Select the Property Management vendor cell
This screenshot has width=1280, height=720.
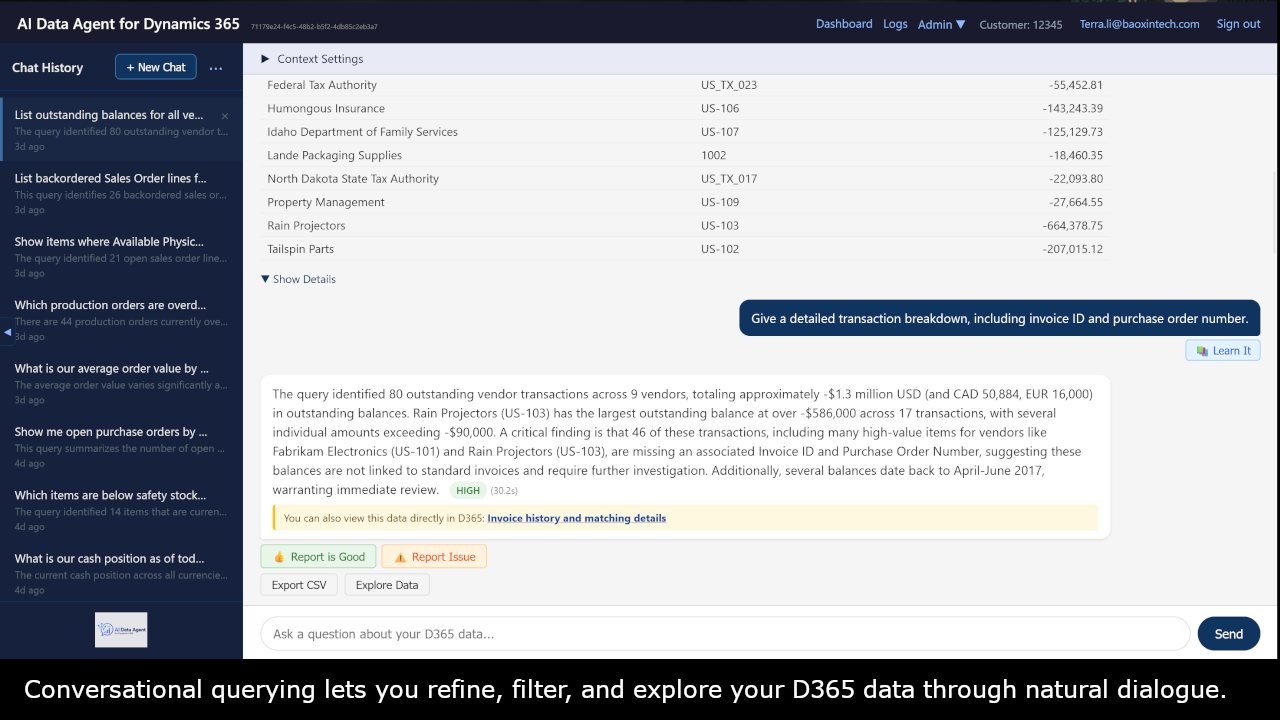326,202
